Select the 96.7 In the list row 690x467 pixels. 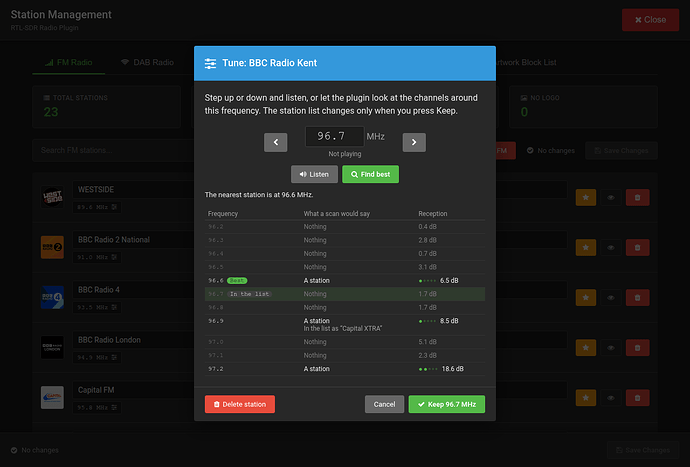(345, 294)
